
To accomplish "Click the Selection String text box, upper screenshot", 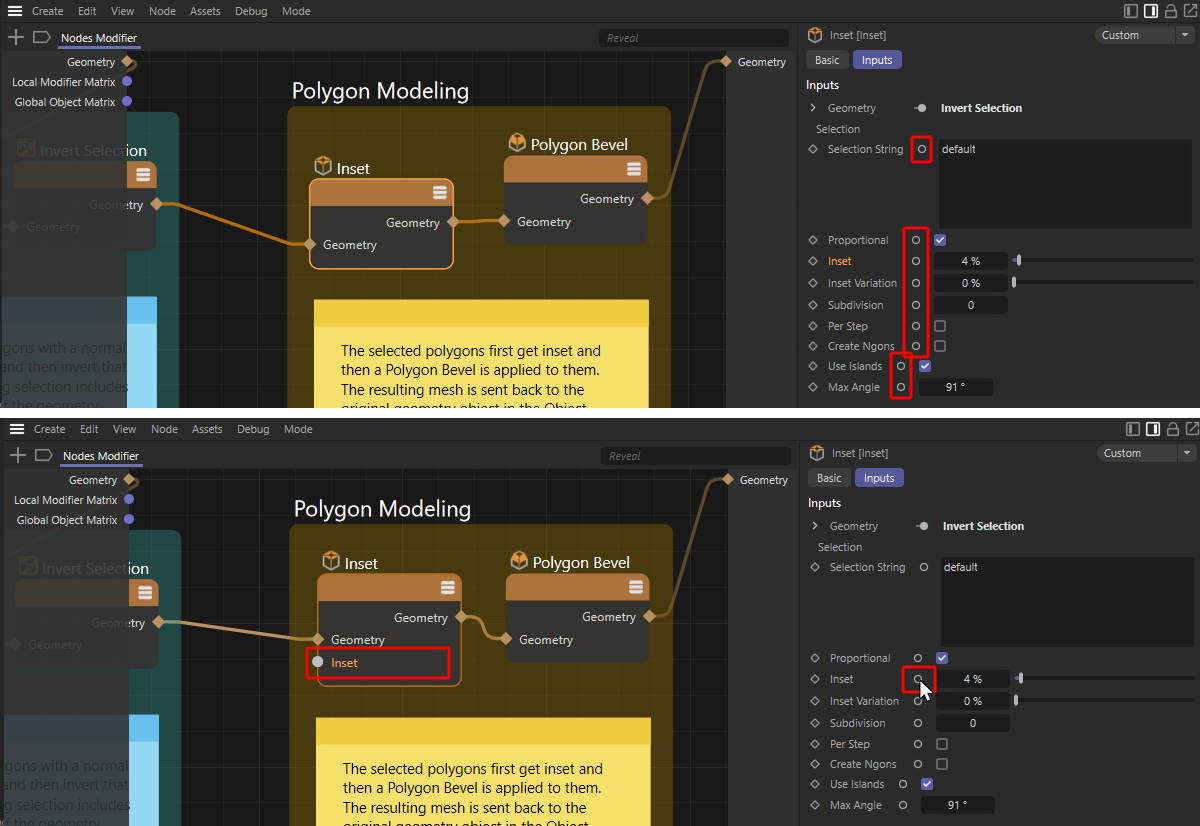I will [1064, 184].
